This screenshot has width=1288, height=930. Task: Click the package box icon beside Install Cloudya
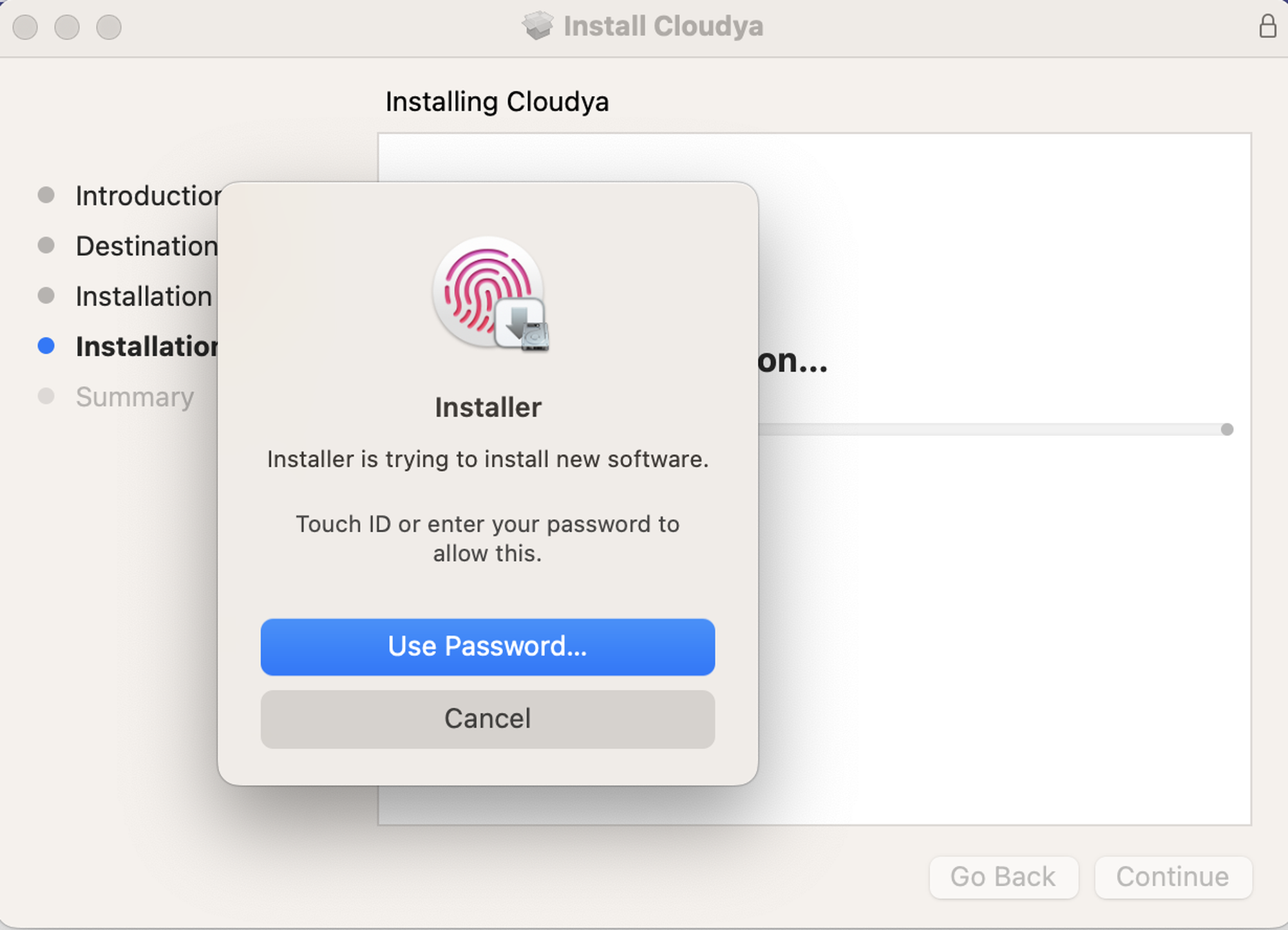coord(537,26)
